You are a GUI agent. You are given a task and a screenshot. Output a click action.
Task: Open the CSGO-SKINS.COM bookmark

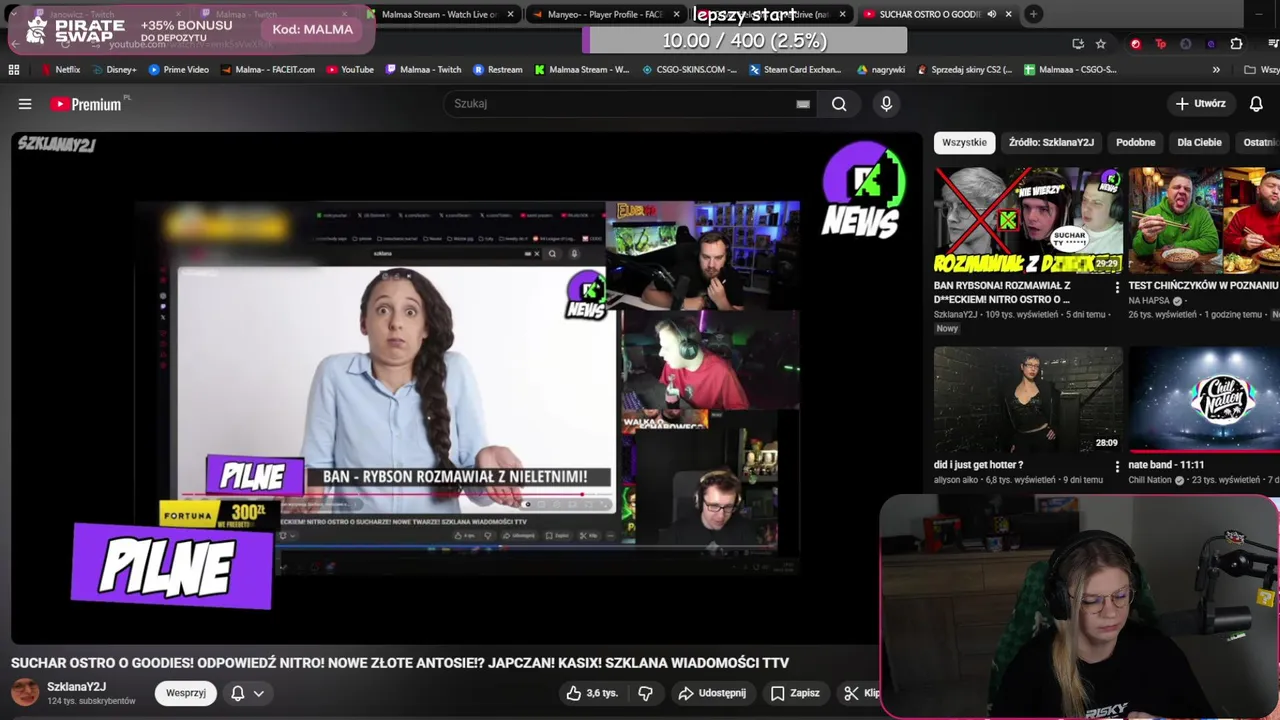[x=690, y=70]
